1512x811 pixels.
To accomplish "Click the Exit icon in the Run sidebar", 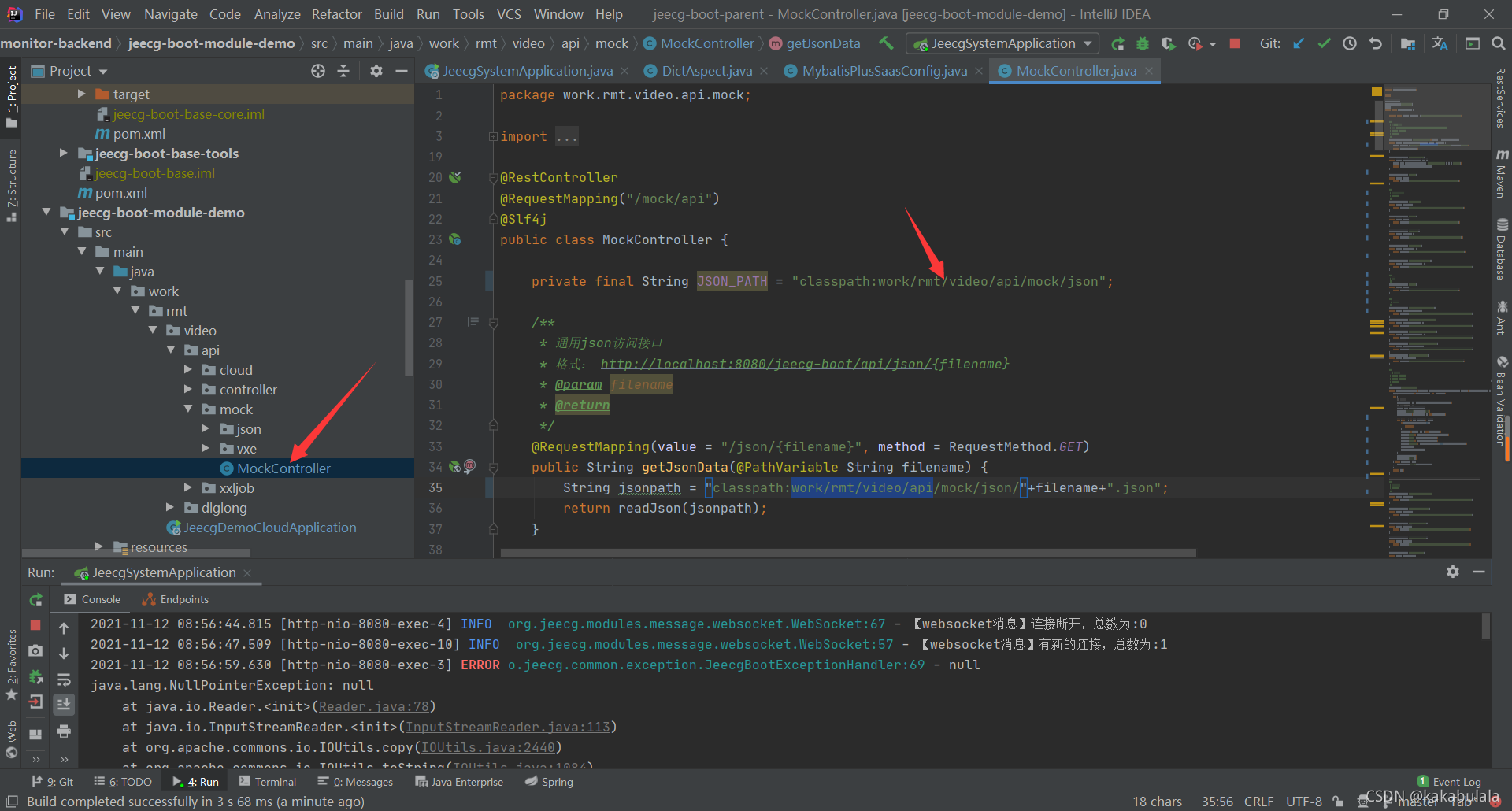I will [35, 702].
